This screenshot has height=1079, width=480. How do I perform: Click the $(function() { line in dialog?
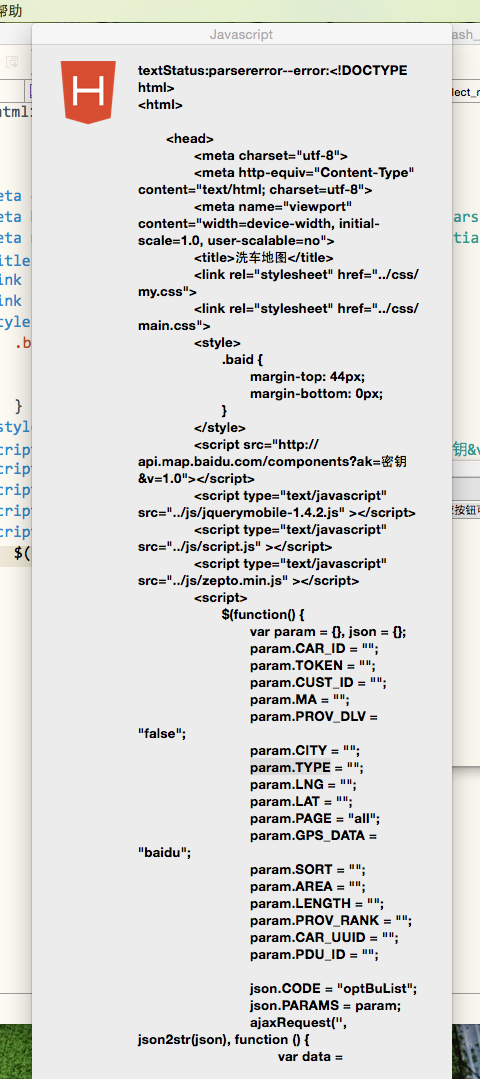coord(263,615)
